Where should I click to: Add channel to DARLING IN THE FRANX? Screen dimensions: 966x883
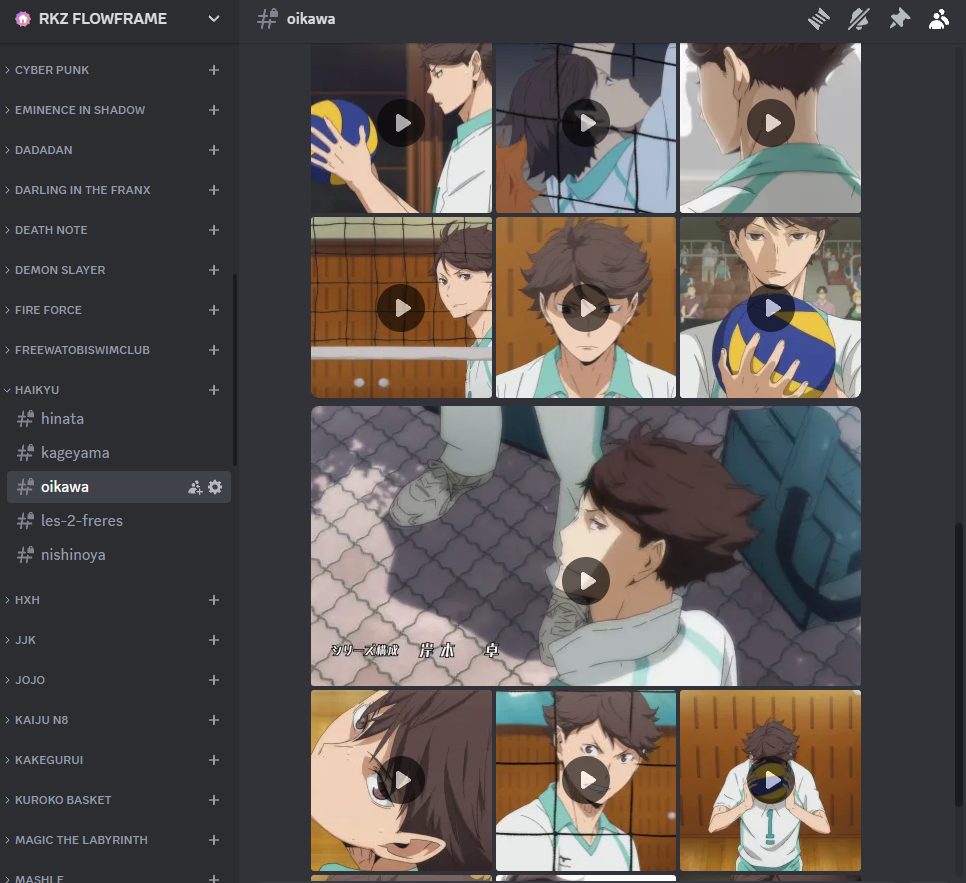tap(214, 190)
